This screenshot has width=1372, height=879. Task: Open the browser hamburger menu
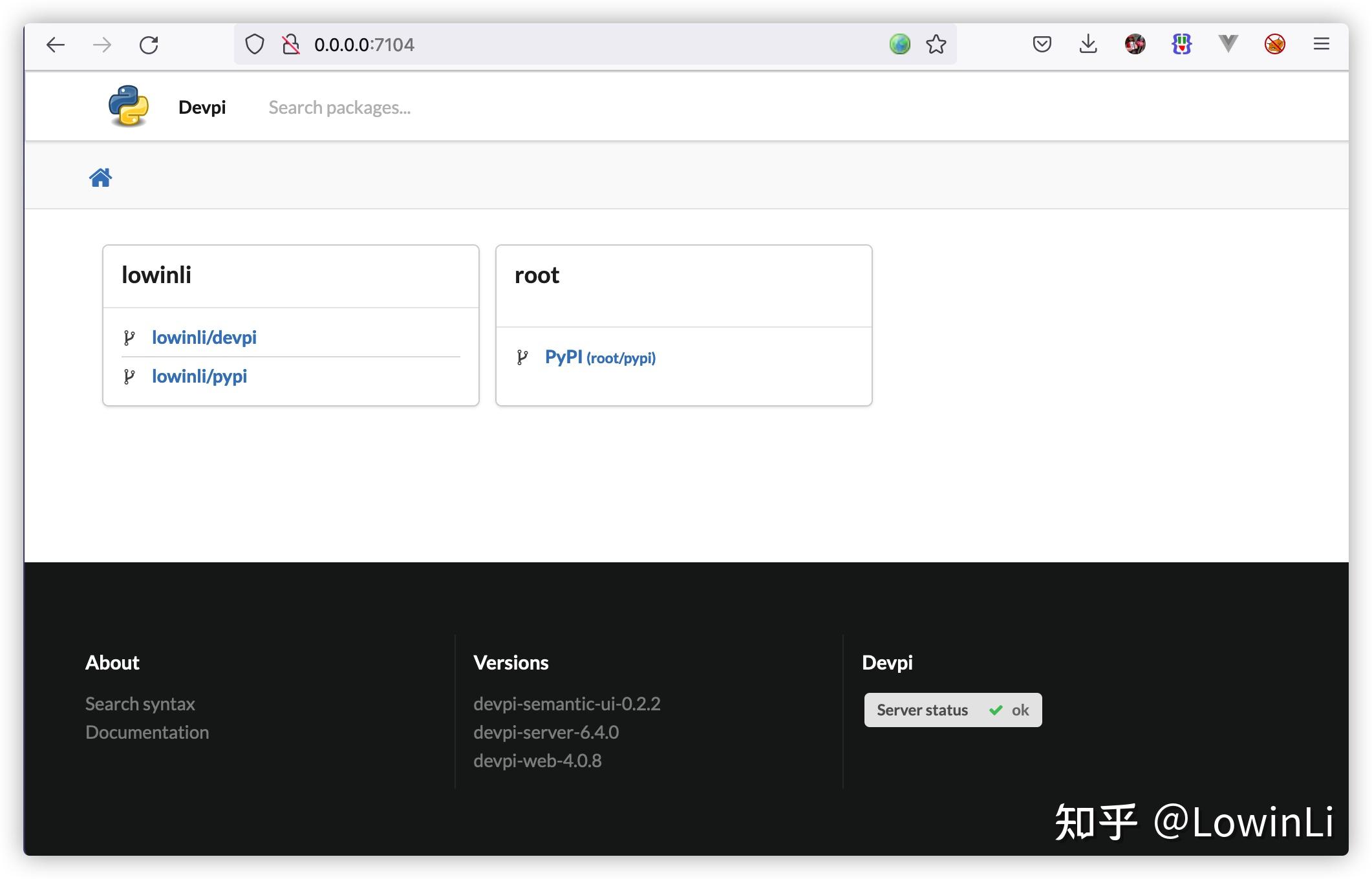[1321, 44]
